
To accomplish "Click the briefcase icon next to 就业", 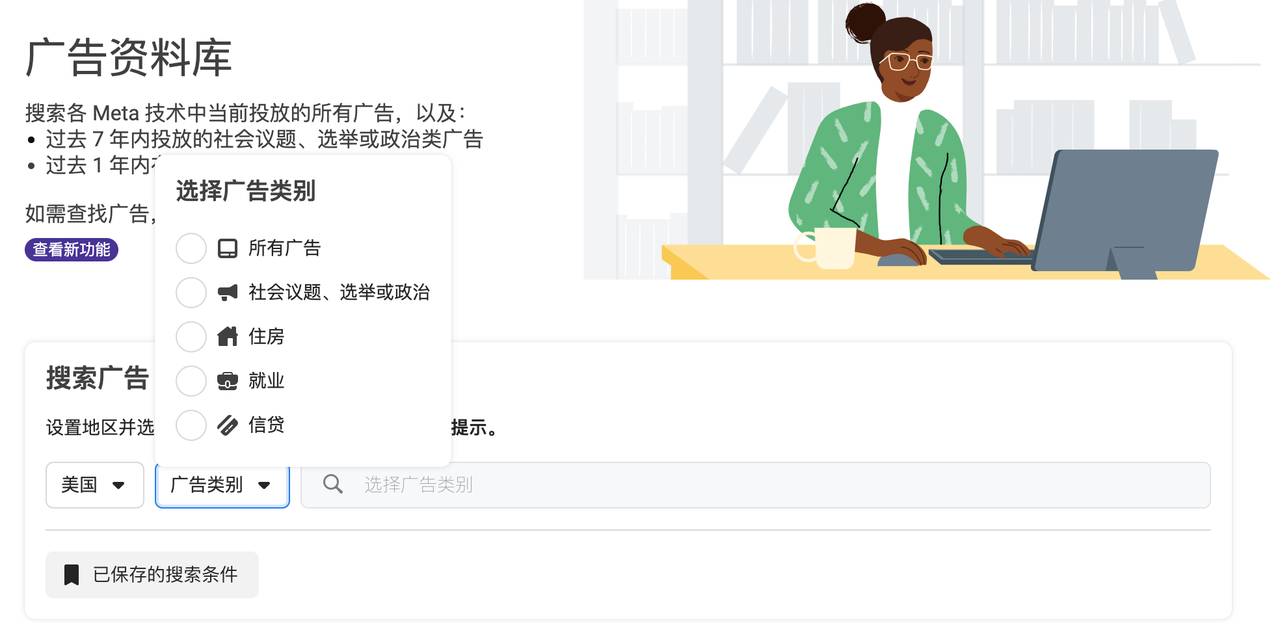I will click(x=227, y=381).
